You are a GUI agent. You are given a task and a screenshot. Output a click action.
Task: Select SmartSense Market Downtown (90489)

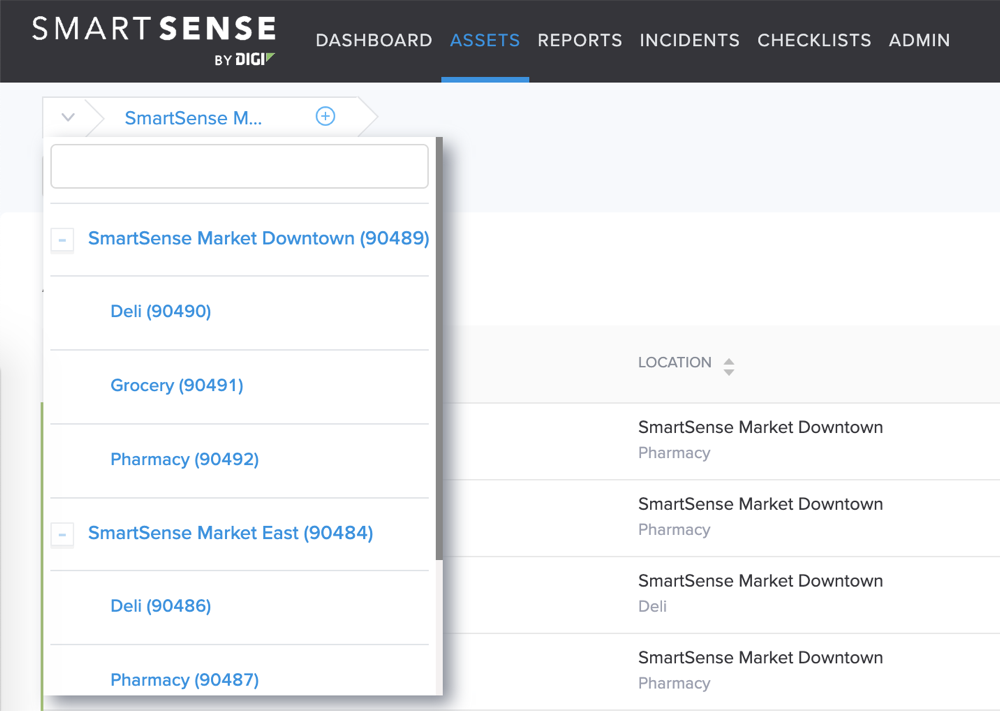258,238
